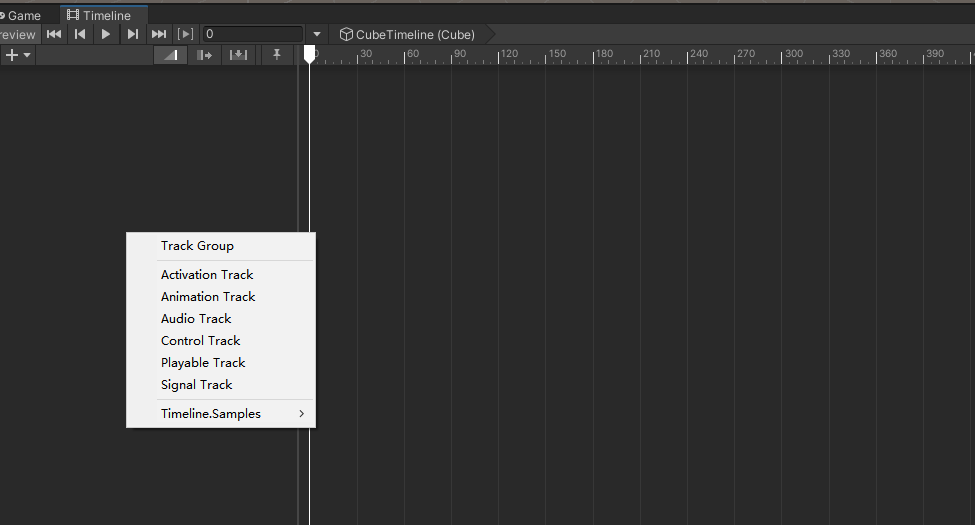Switch to the Game tab
The width and height of the screenshot is (975, 525).
[22, 15]
